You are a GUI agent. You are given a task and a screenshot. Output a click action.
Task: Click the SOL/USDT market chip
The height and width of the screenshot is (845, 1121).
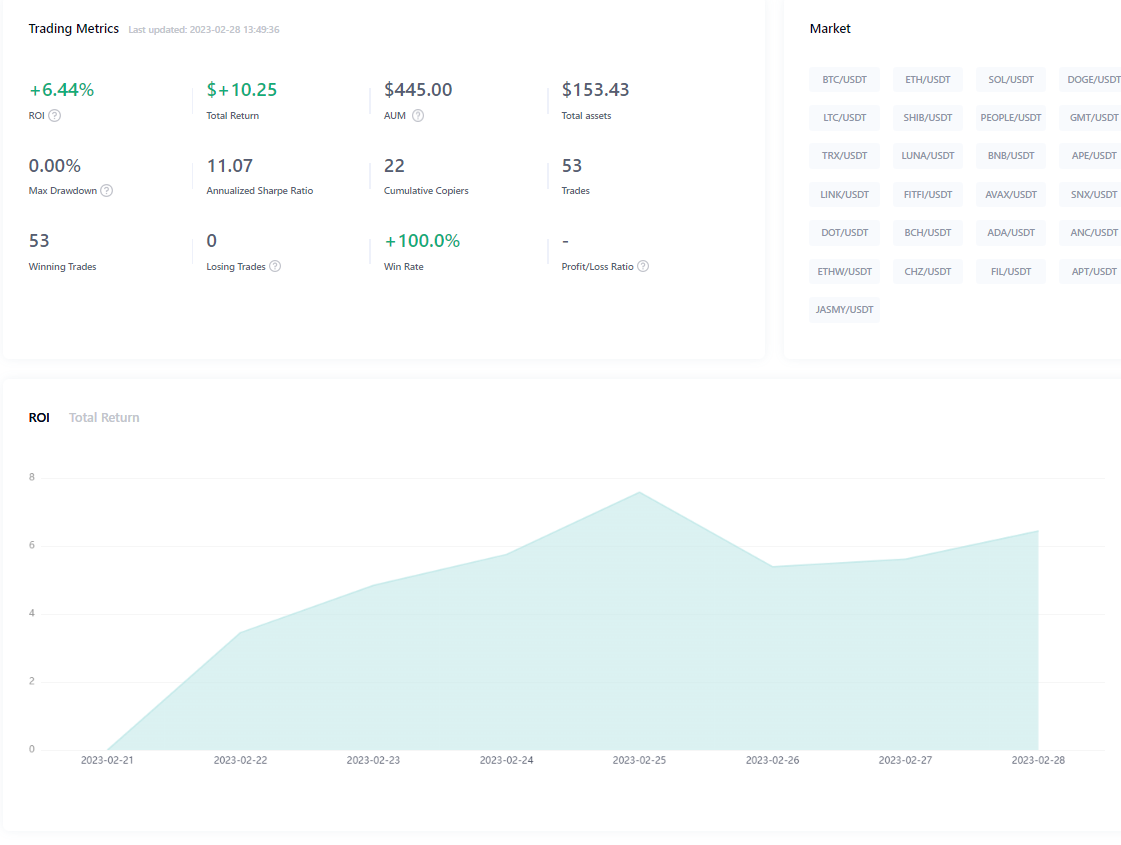(x=1011, y=79)
